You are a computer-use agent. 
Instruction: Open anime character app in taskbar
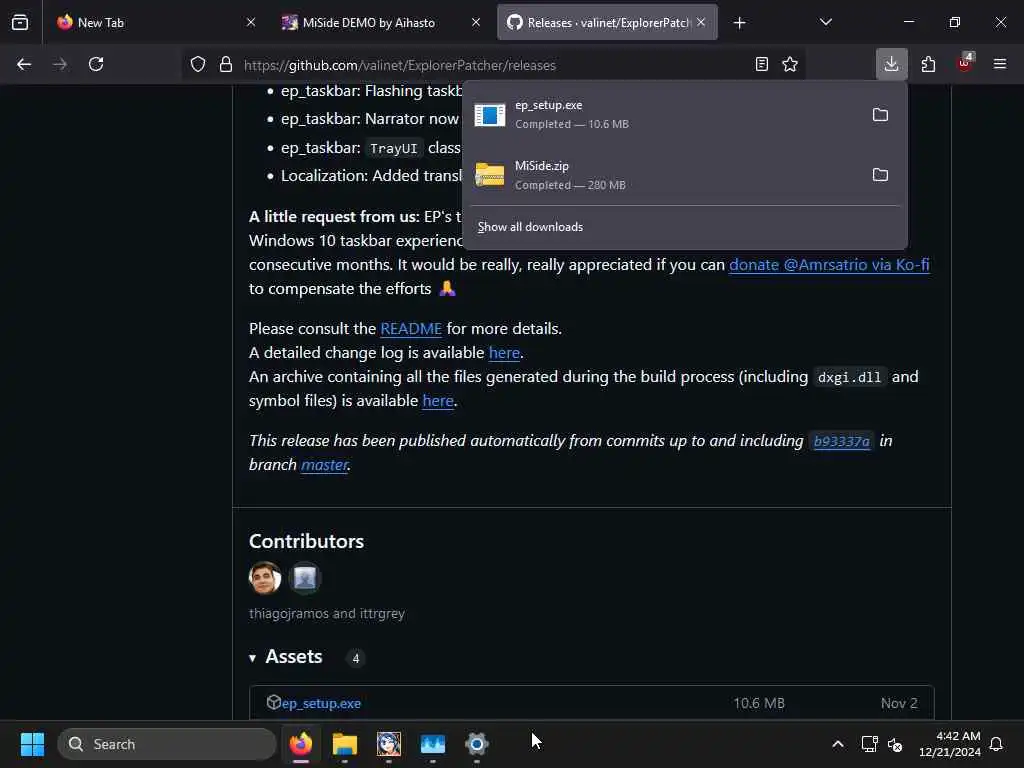[389, 744]
